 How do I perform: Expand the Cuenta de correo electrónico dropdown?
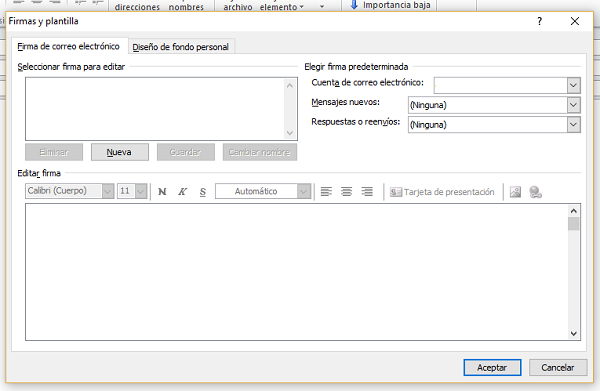[x=573, y=85]
